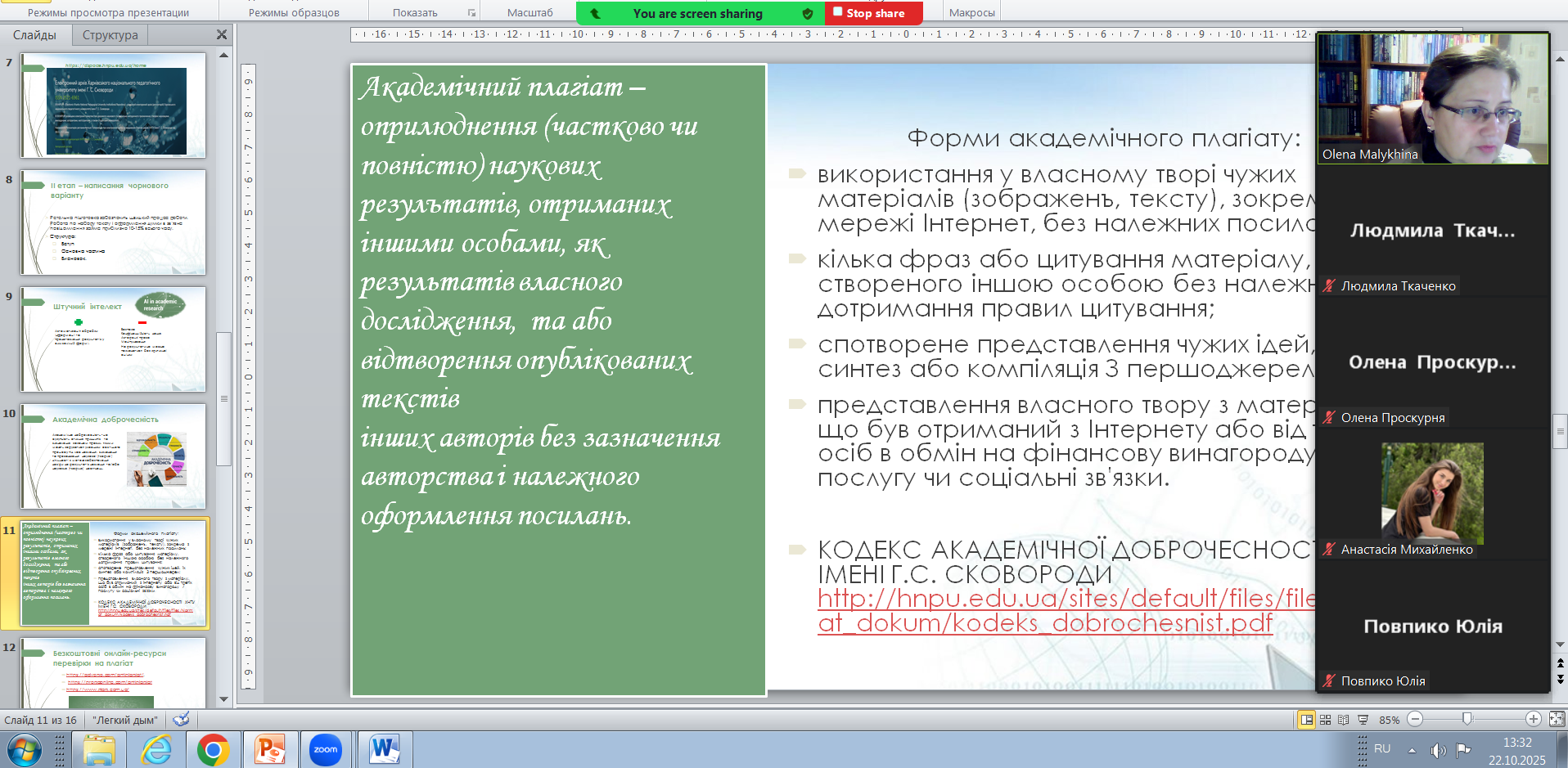Click zoom in plus button
The image size is (1568, 768).
tap(1533, 719)
